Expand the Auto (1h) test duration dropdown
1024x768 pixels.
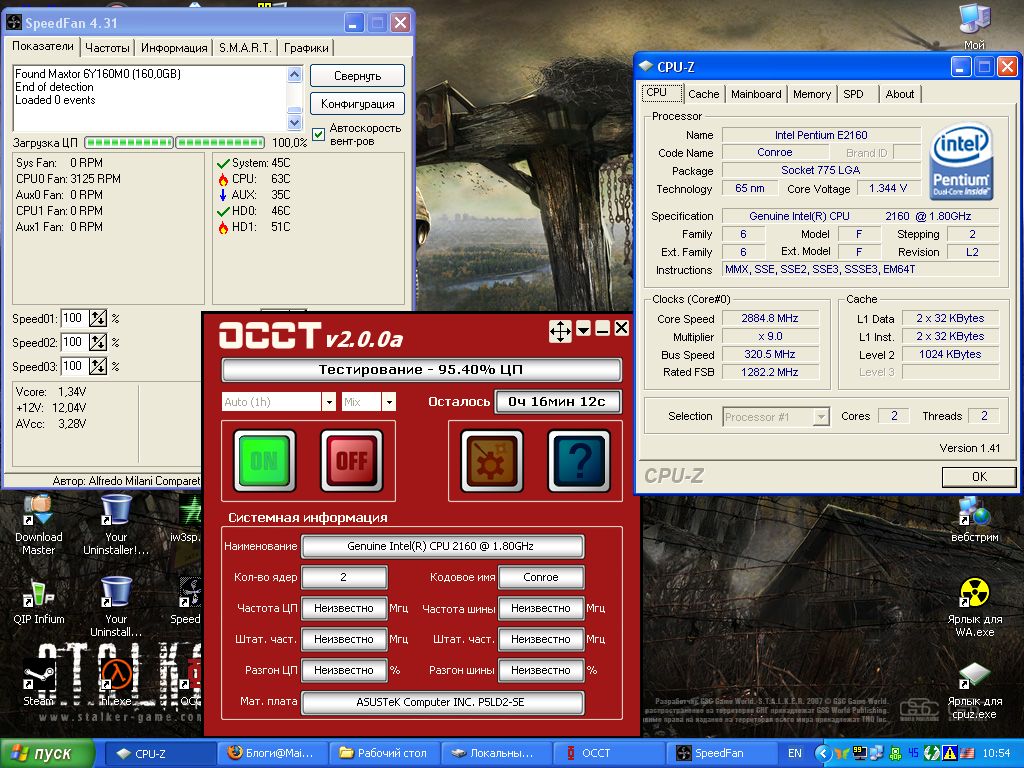point(328,402)
